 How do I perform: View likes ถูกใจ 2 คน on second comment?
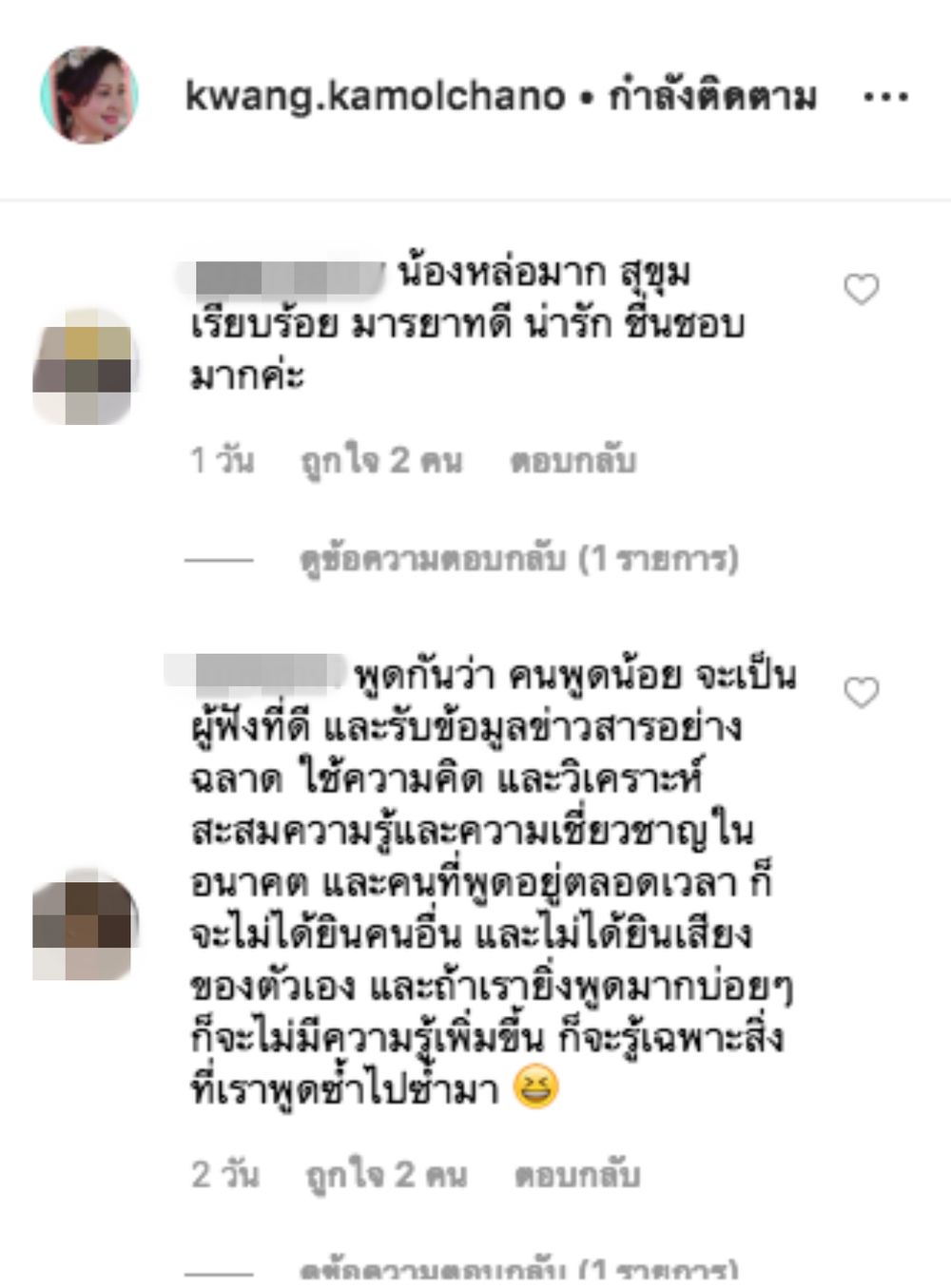(386, 1175)
